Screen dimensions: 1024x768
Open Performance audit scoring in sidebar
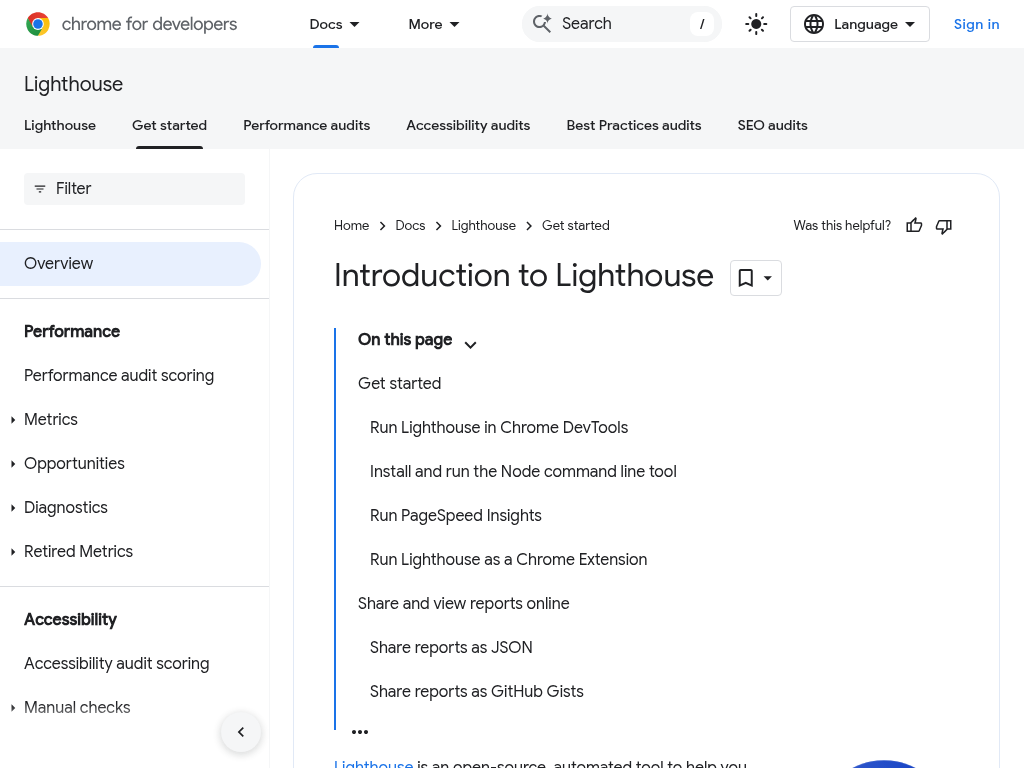(119, 376)
